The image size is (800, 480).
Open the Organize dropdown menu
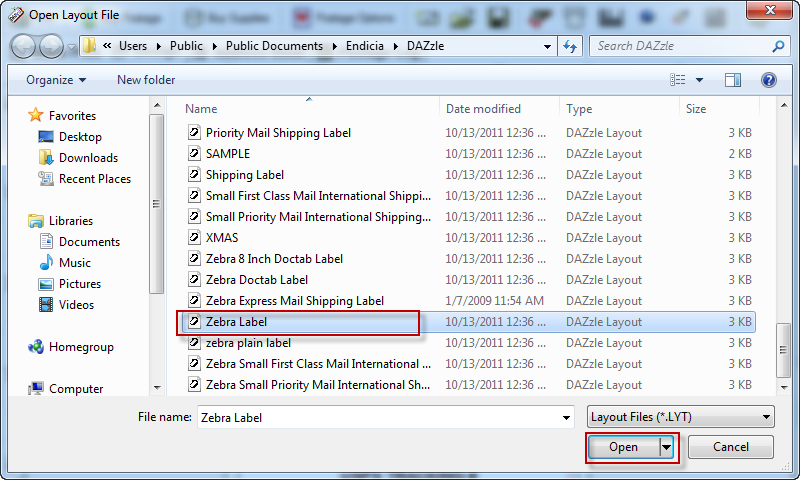pos(56,80)
